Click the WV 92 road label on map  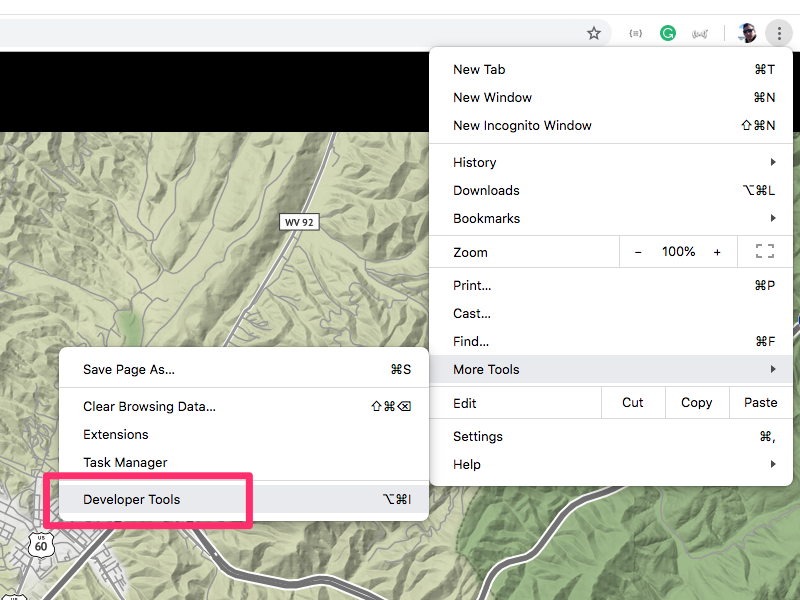click(299, 222)
